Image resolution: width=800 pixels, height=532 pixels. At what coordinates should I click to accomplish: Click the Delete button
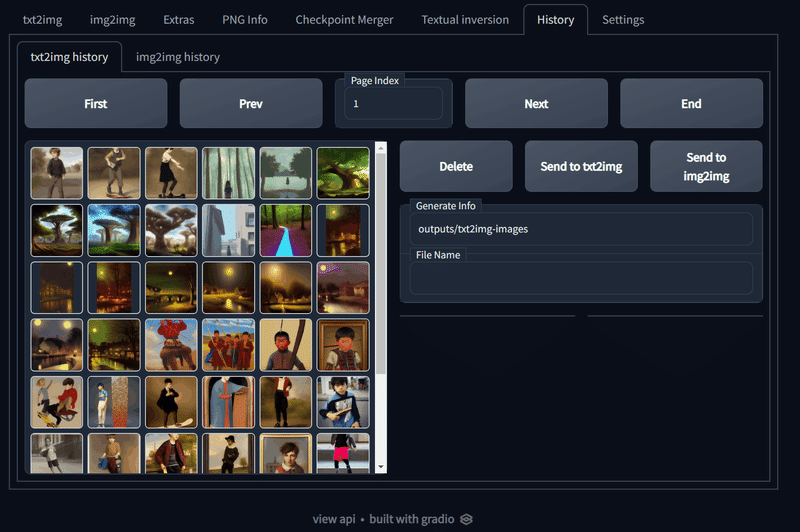click(x=456, y=166)
